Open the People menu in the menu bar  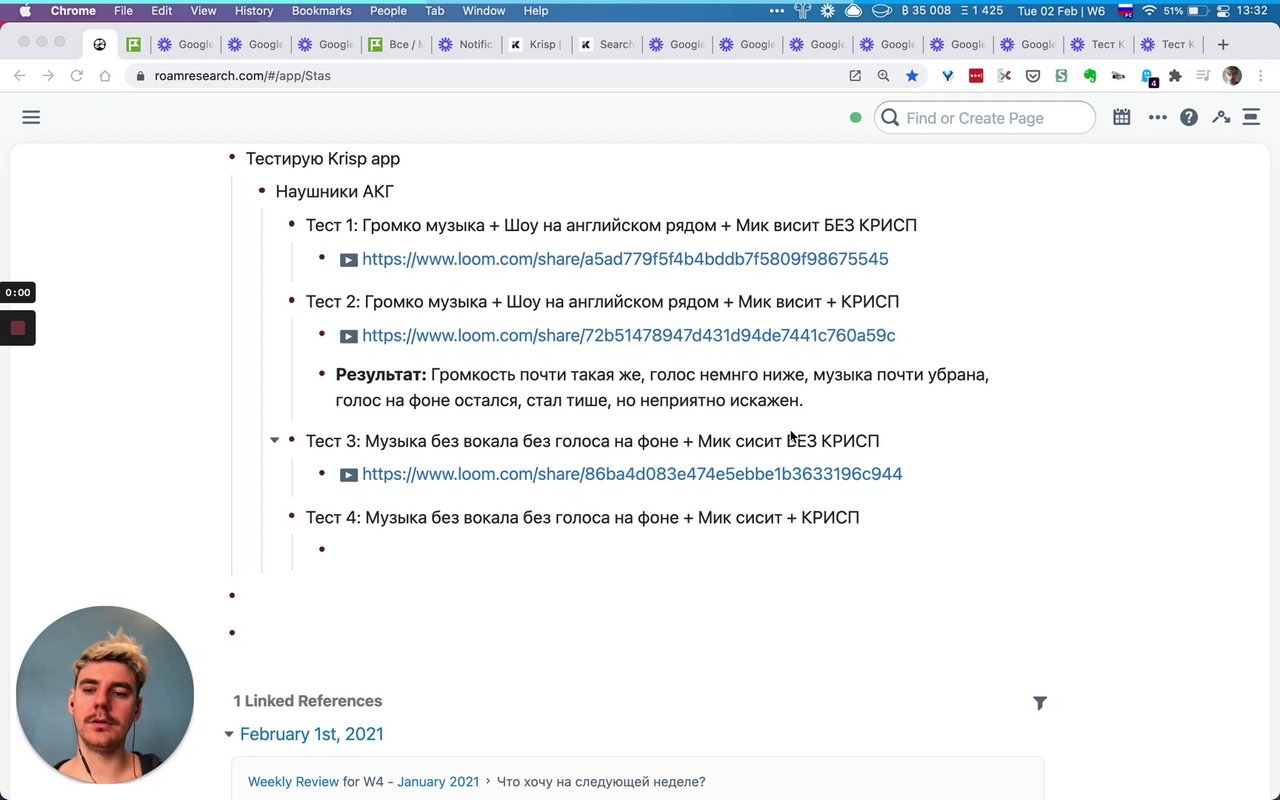click(388, 11)
